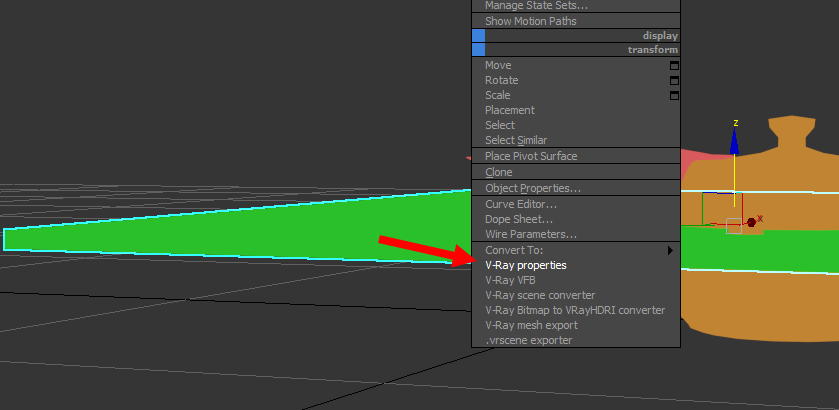Open Object Properties dialog
The image size is (839, 410).
click(x=576, y=188)
